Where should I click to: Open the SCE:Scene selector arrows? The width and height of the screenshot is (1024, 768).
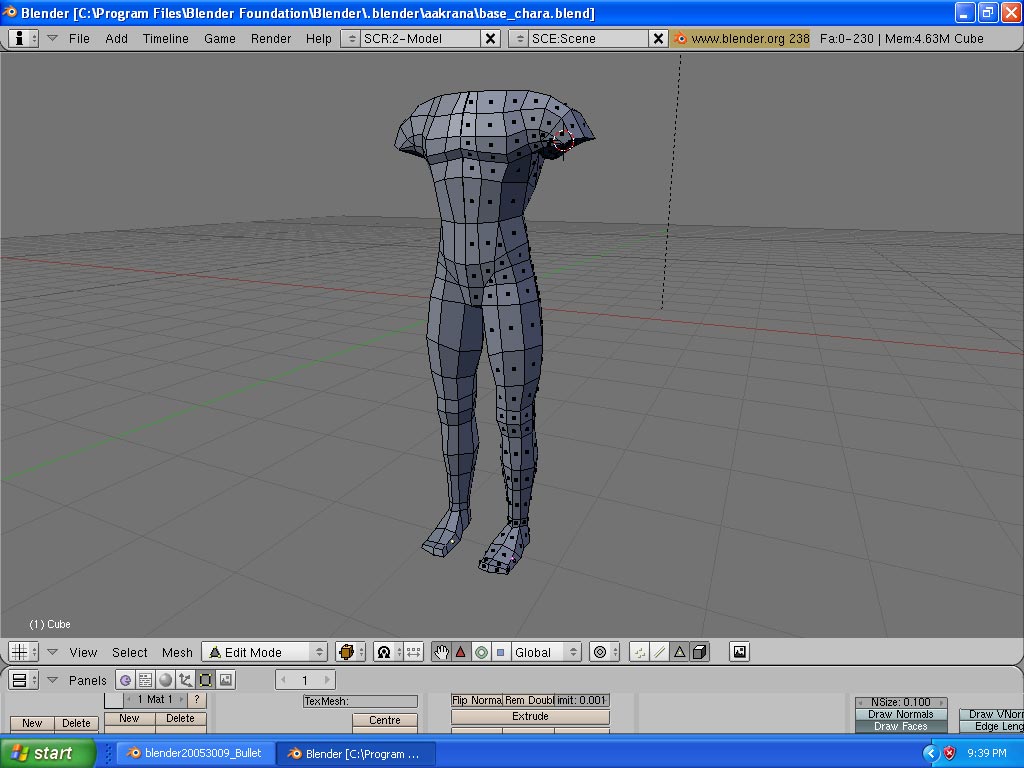(520, 39)
